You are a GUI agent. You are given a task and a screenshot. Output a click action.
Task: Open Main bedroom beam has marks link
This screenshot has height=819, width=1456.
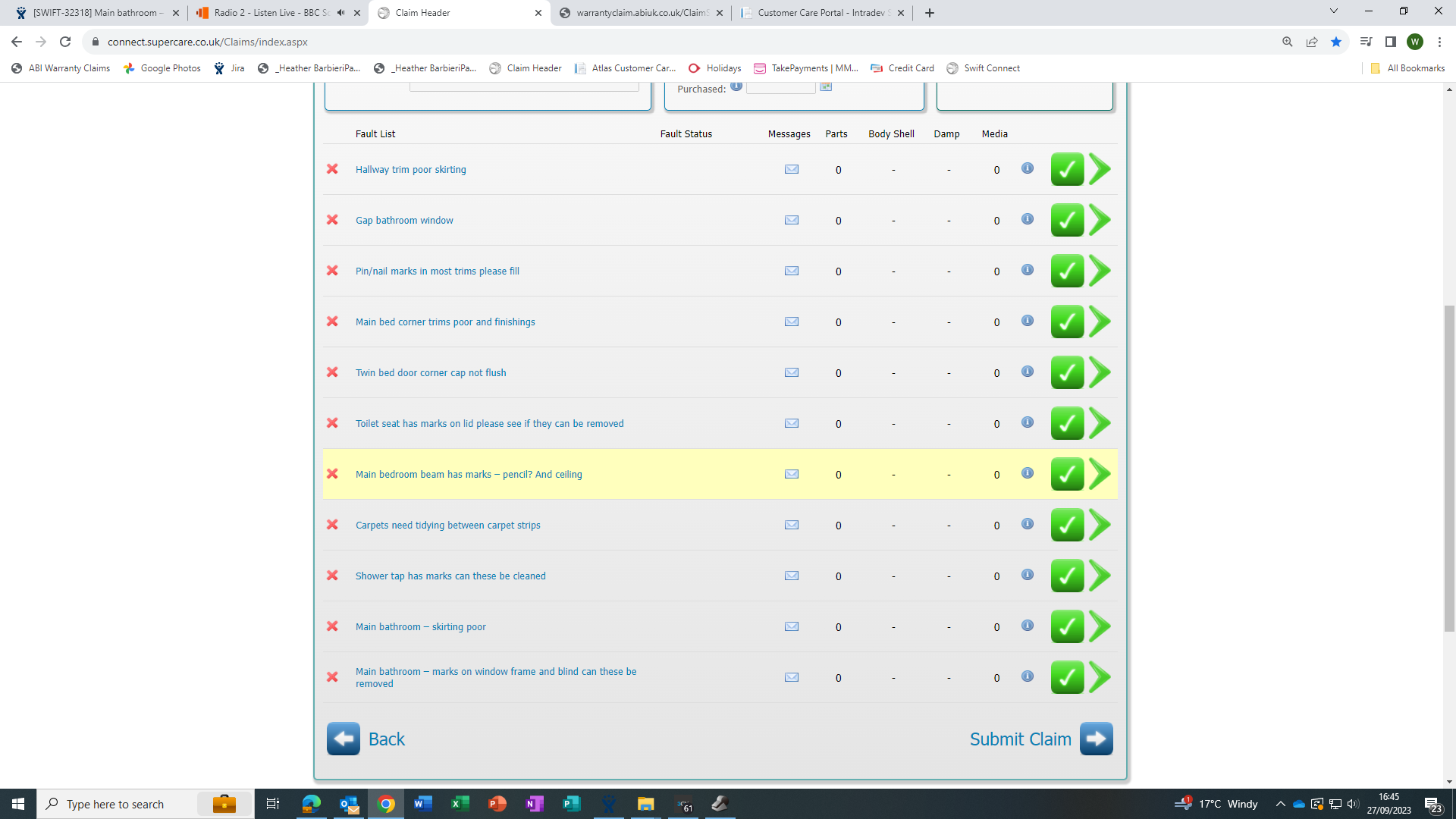pos(468,475)
